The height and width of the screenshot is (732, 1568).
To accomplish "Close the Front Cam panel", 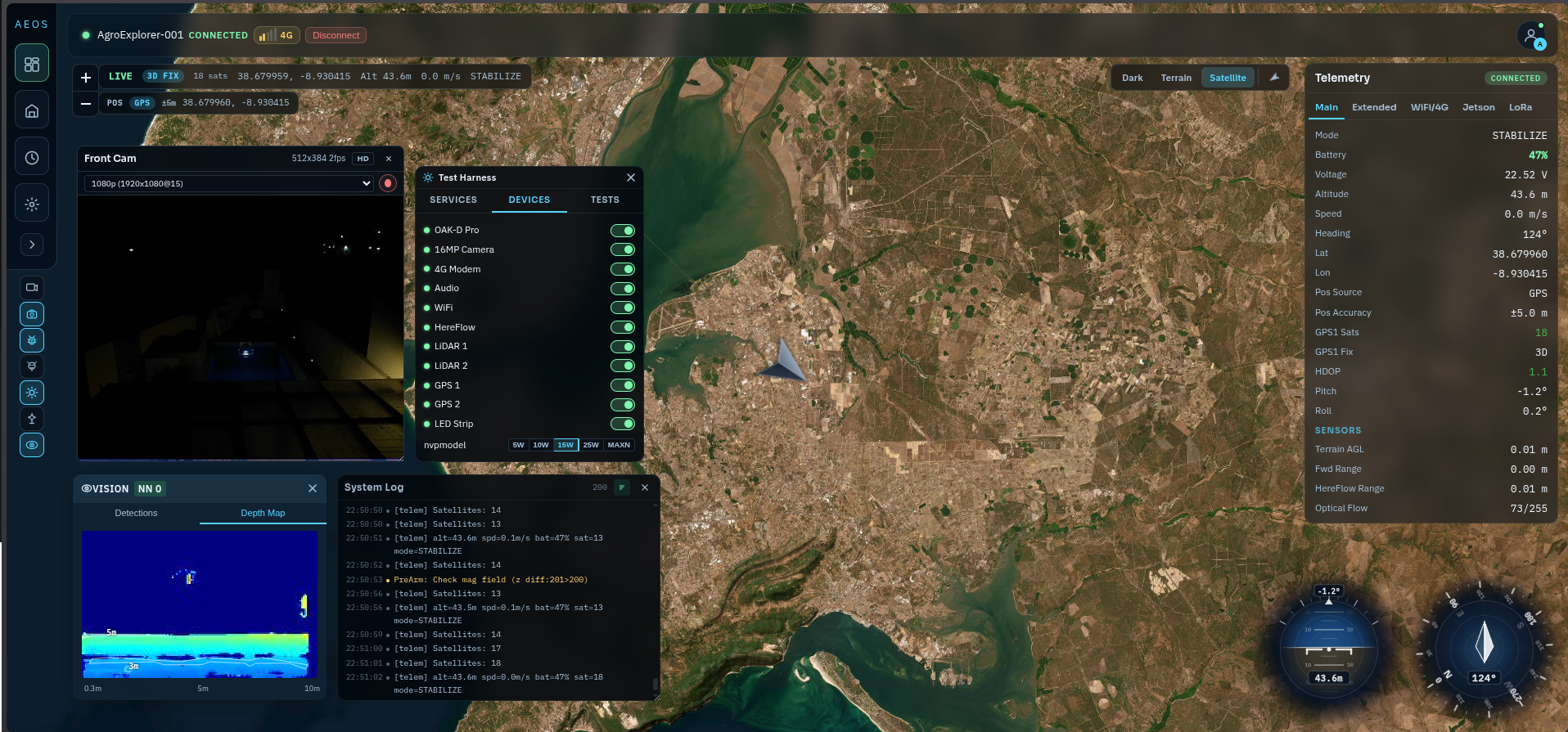I will coord(389,159).
